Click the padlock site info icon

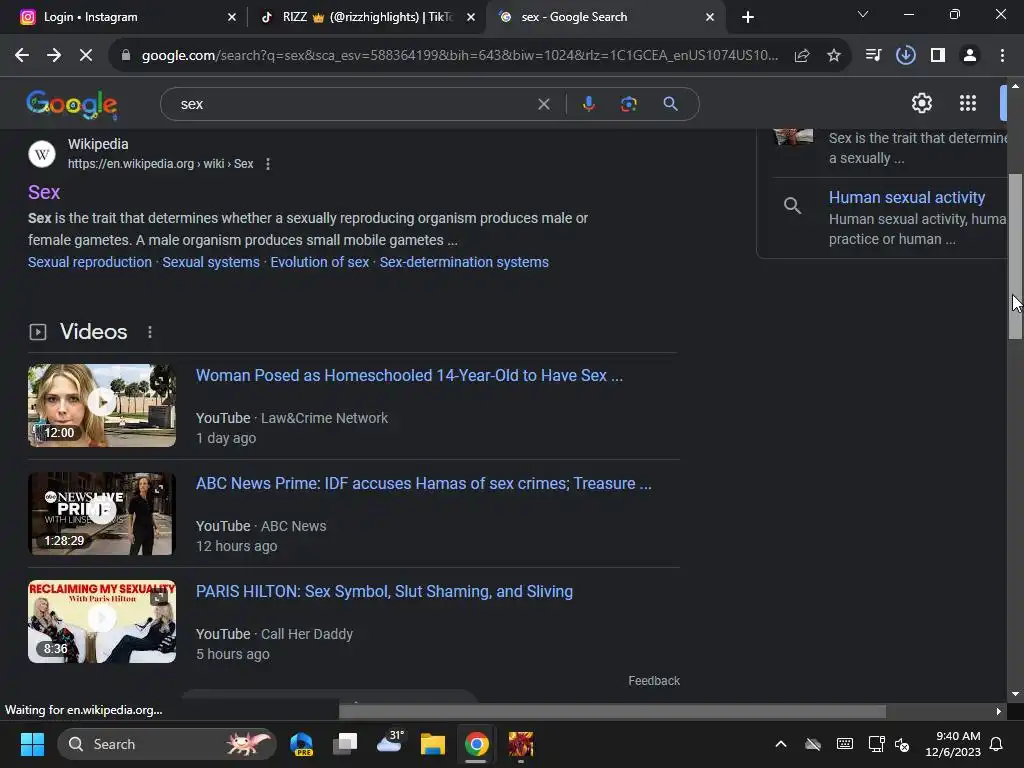[126, 56]
